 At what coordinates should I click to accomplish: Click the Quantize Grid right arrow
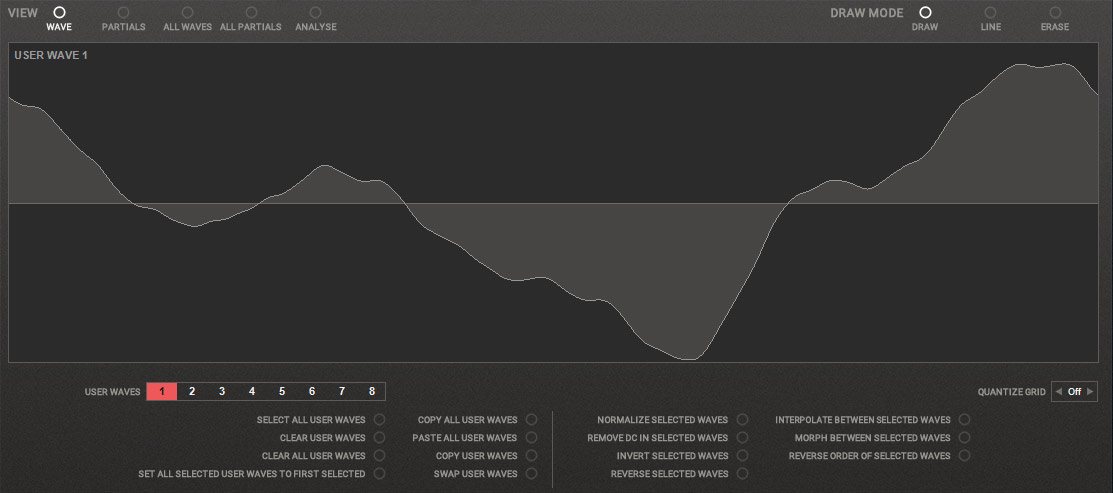coord(1090,392)
